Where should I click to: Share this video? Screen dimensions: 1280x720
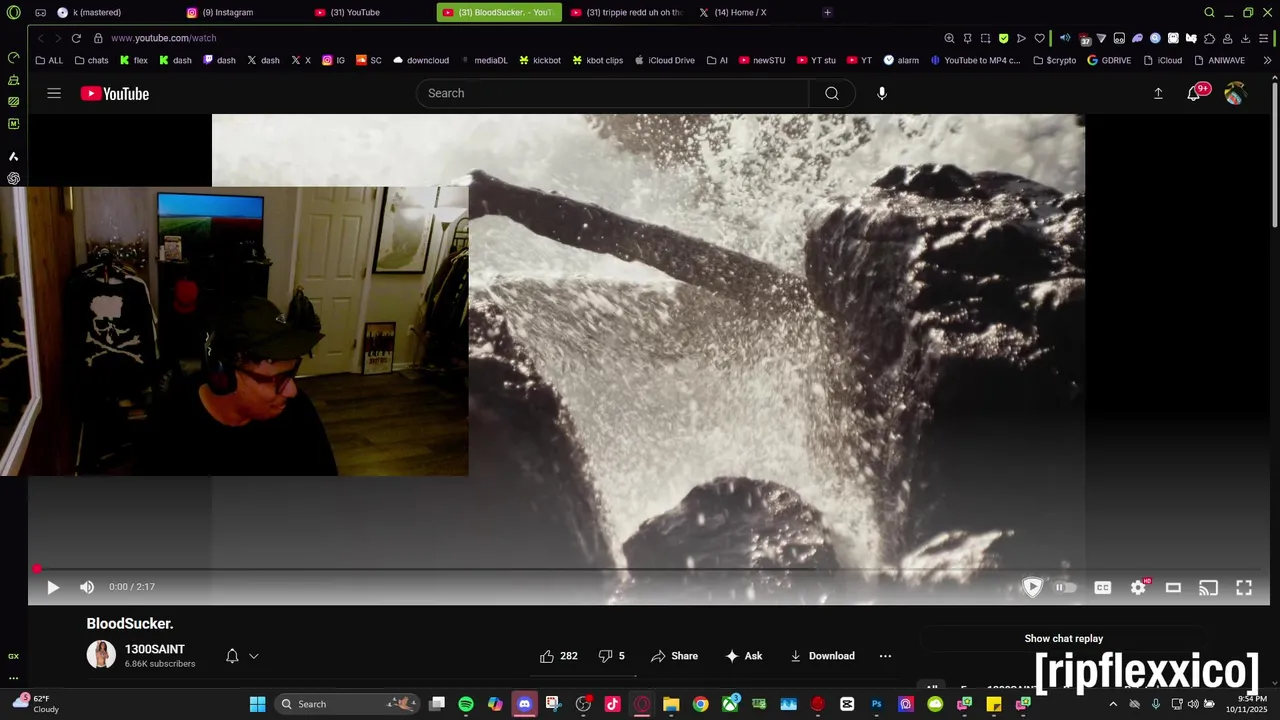tap(674, 656)
